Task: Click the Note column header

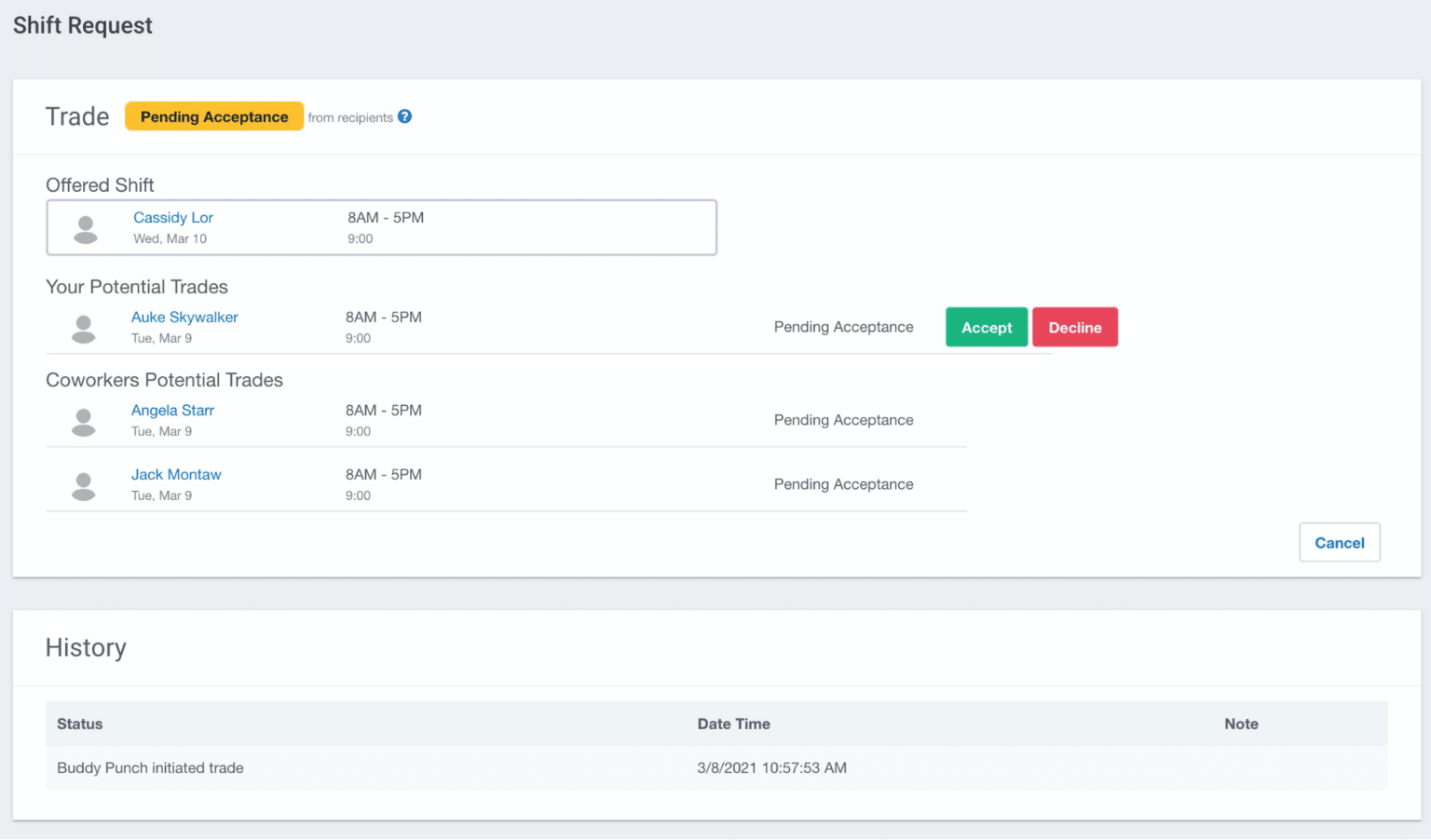Action: 1241,724
